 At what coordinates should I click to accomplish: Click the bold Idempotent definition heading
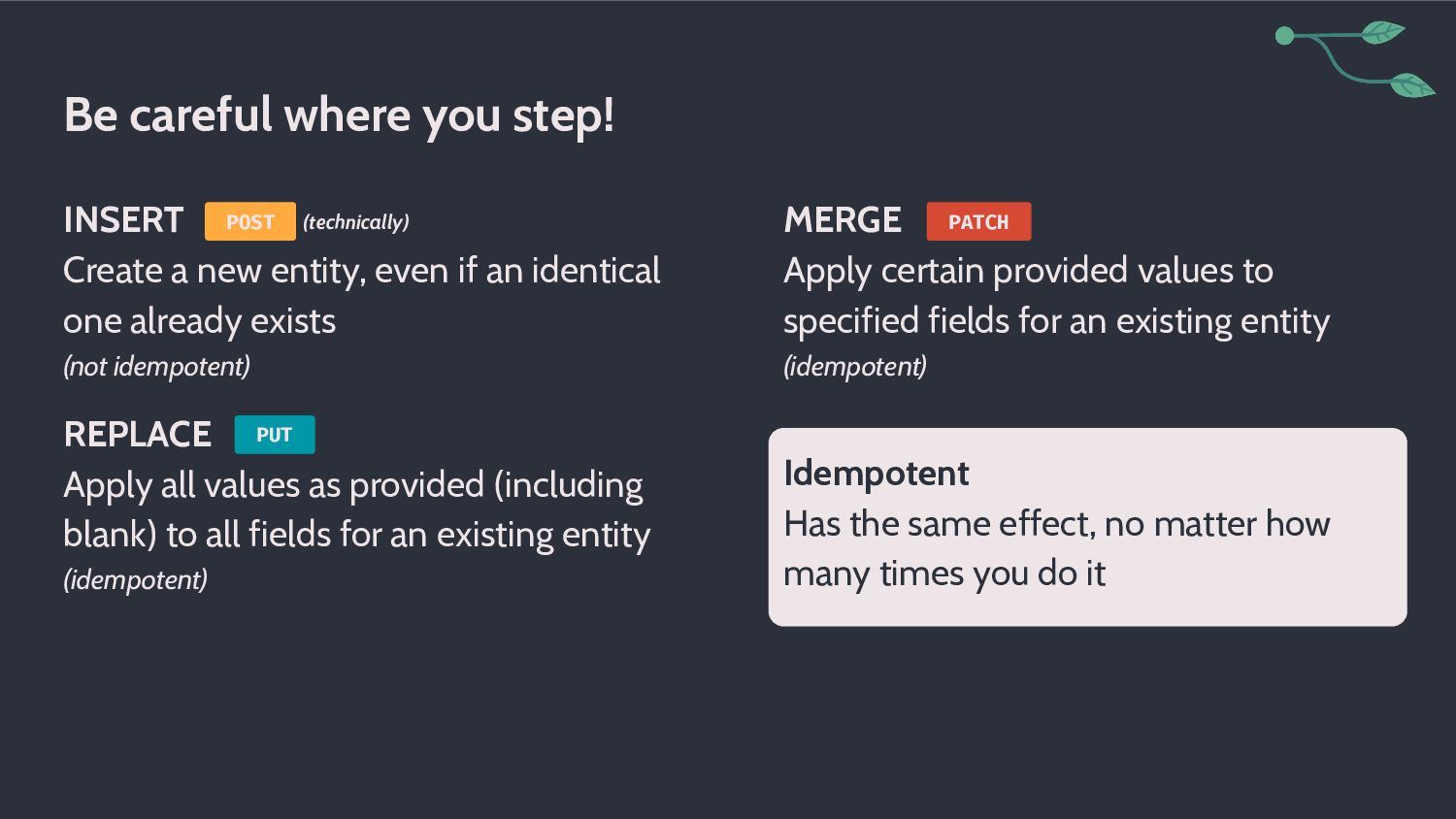tap(877, 474)
